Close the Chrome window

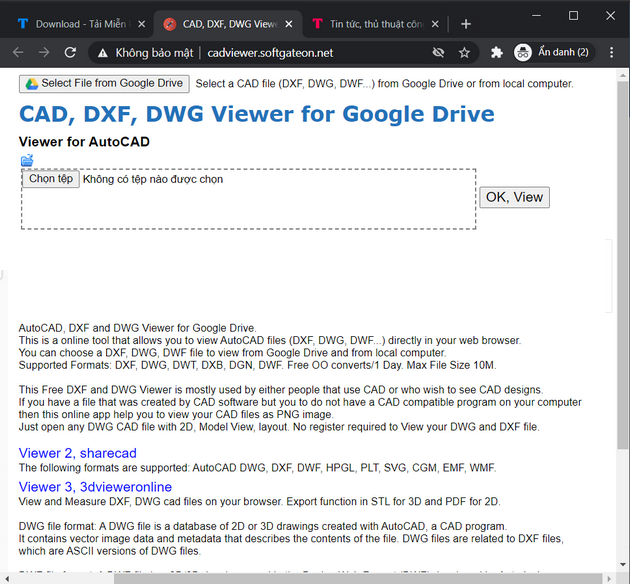pos(610,16)
